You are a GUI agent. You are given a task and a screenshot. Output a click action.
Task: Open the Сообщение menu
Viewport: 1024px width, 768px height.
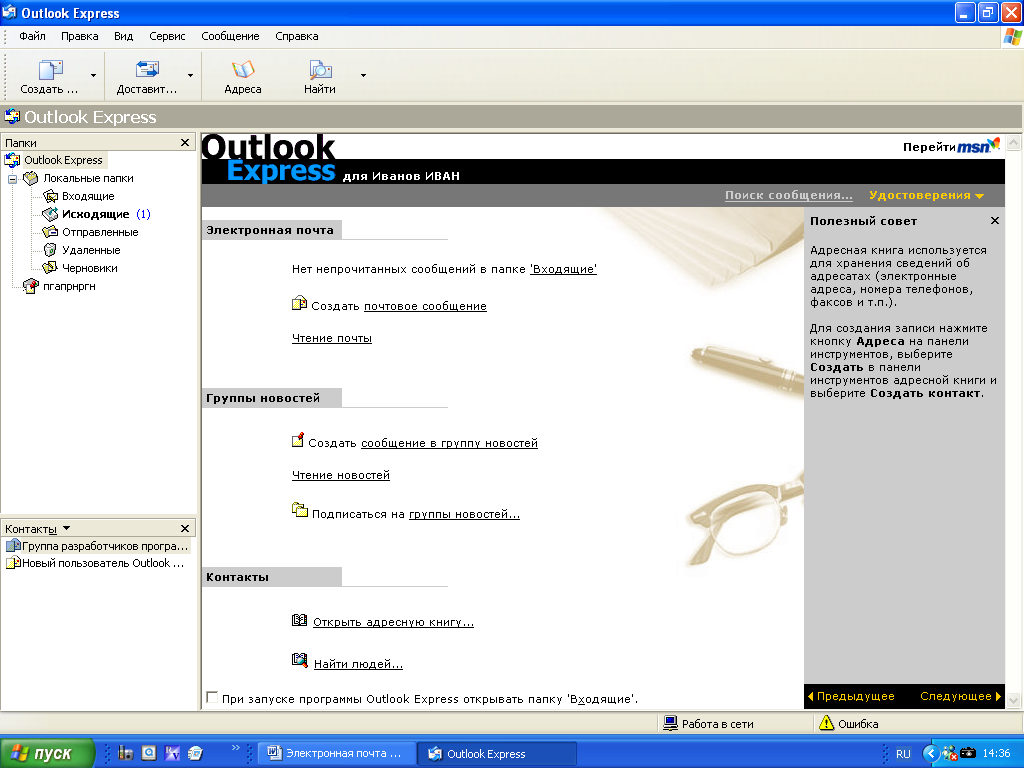pyautogui.click(x=230, y=36)
